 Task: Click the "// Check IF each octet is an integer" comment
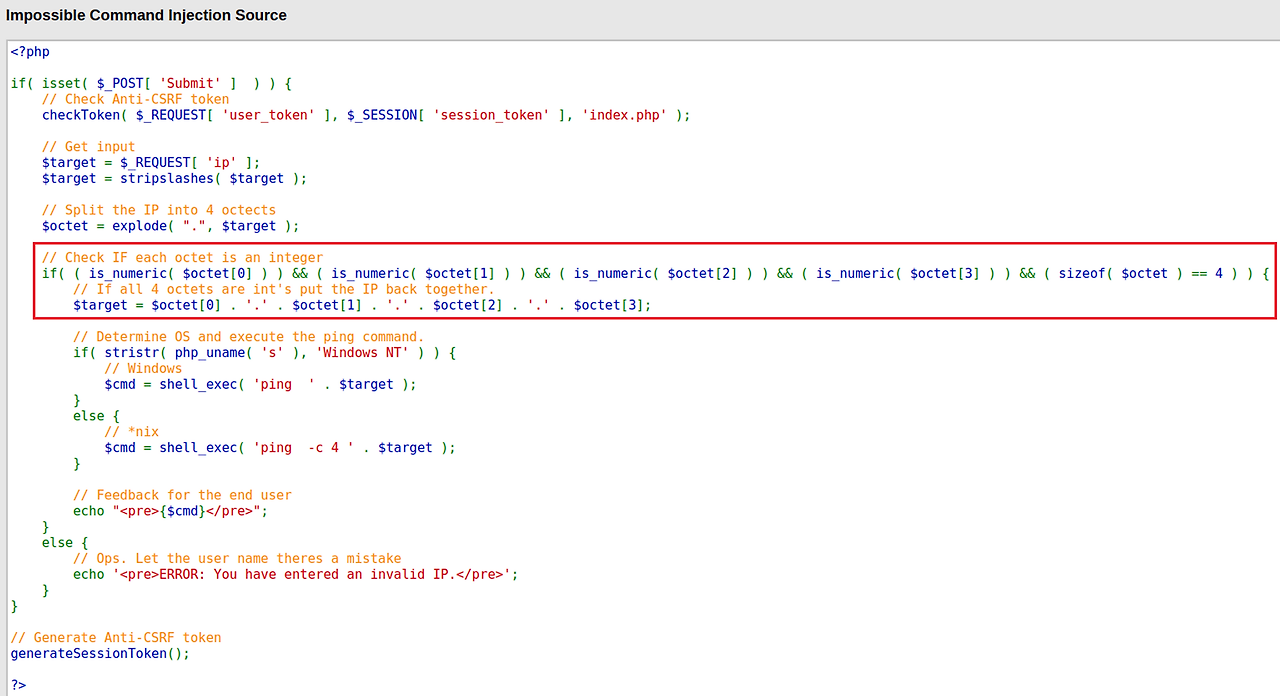coord(183,258)
